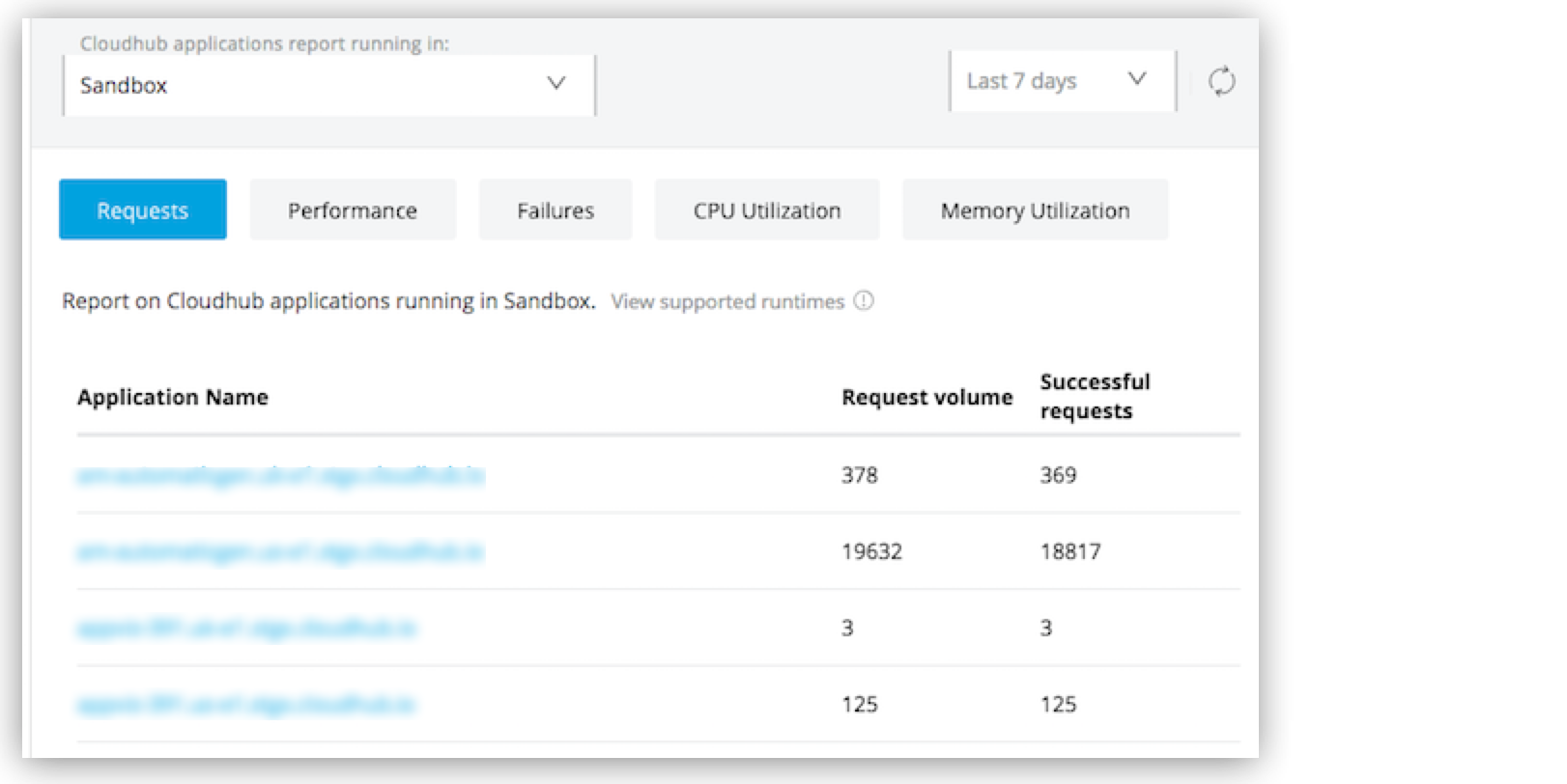Select the chevron on the Sandbox selector
The image size is (1567, 784).
[x=556, y=84]
